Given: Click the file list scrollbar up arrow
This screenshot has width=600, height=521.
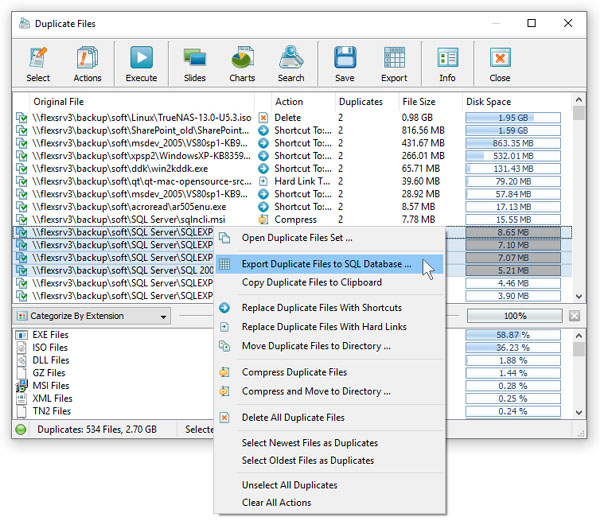Looking at the screenshot, I should 579,99.
